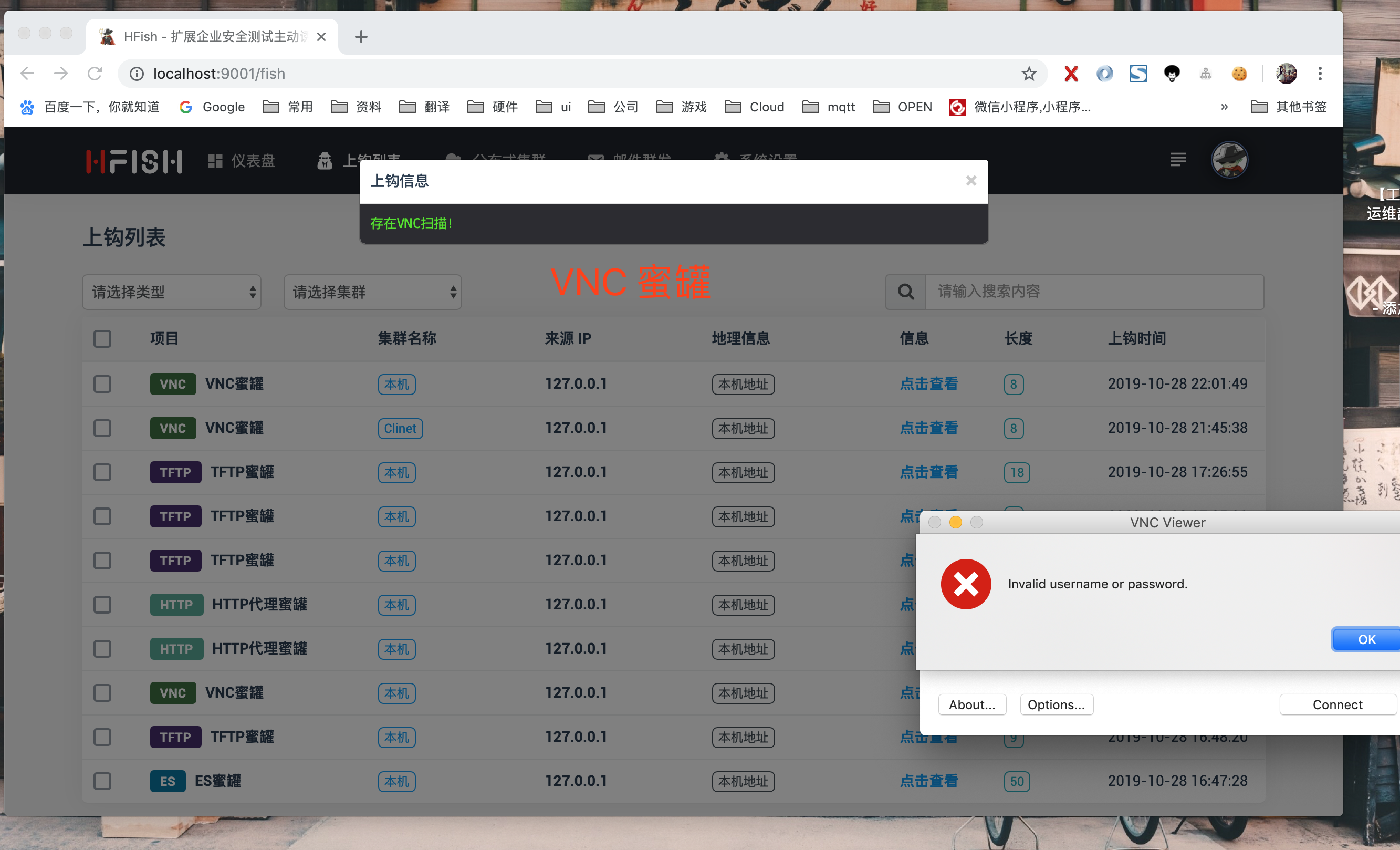The image size is (1400, 850).
Task: Click the user avatar in the HFish header
Action: (1229, 160)
